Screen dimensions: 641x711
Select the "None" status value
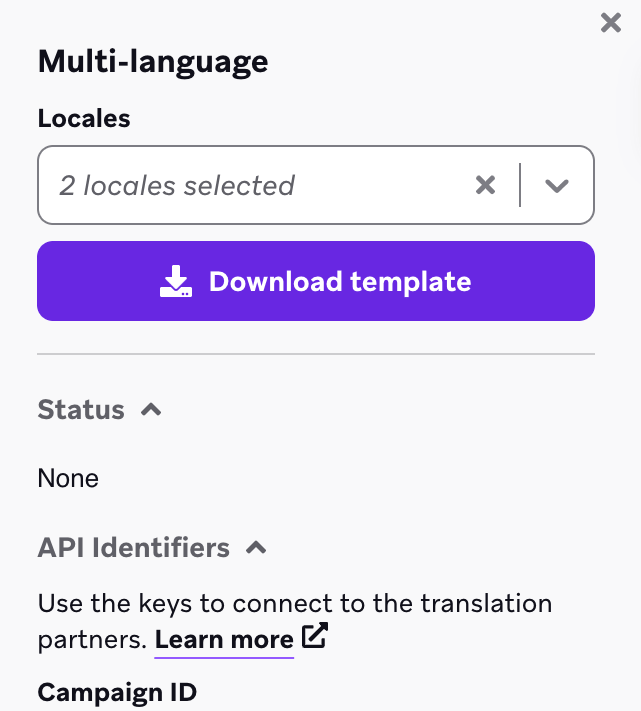[x=68, y=478]
